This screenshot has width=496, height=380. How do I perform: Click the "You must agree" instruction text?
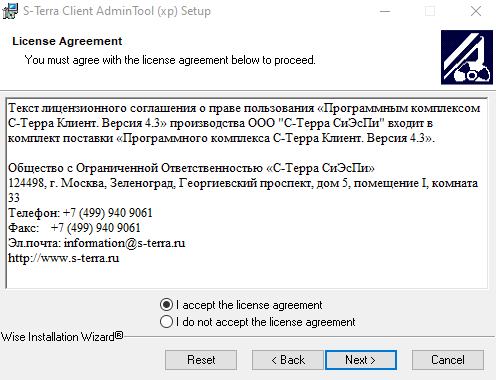(170, 60)
